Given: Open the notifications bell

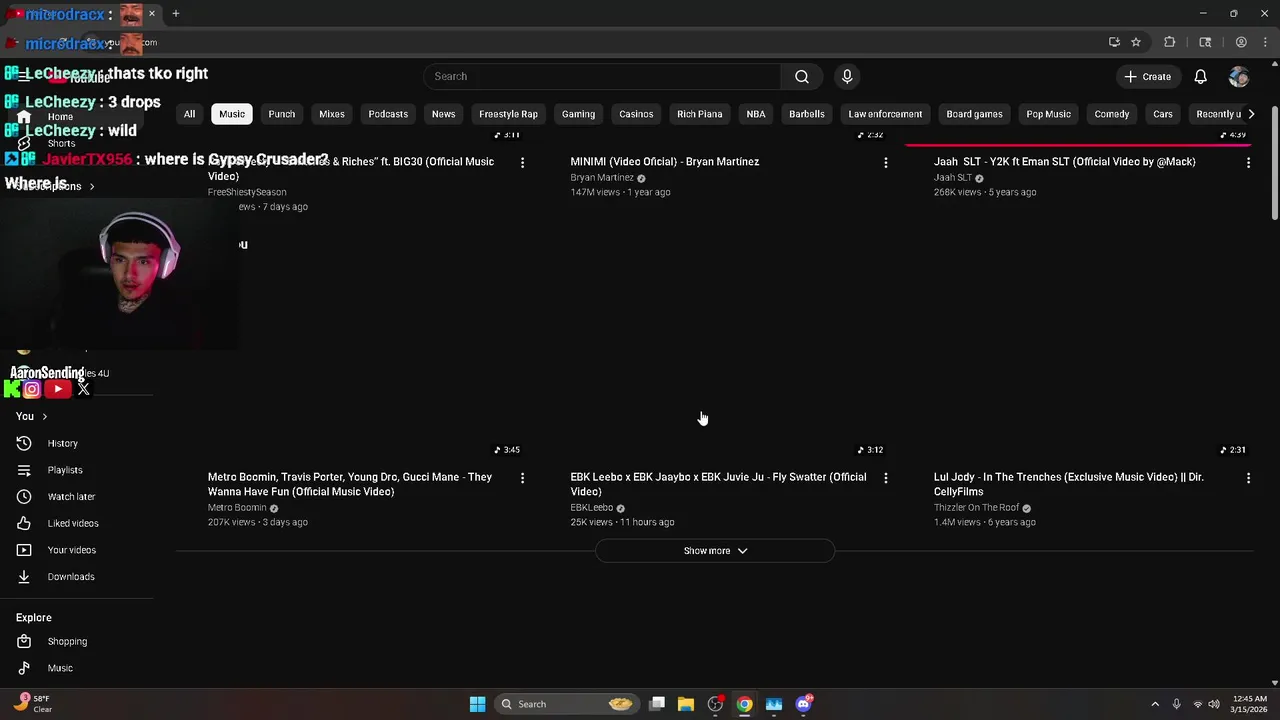Looking at the screenshot, I should click(1201, 77).
